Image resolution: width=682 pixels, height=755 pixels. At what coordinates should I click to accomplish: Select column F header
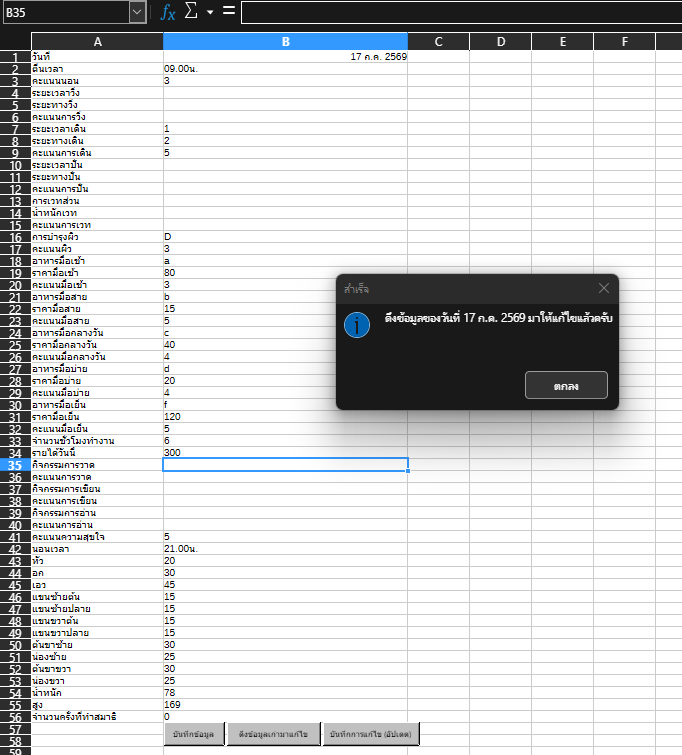pos(625,42)
